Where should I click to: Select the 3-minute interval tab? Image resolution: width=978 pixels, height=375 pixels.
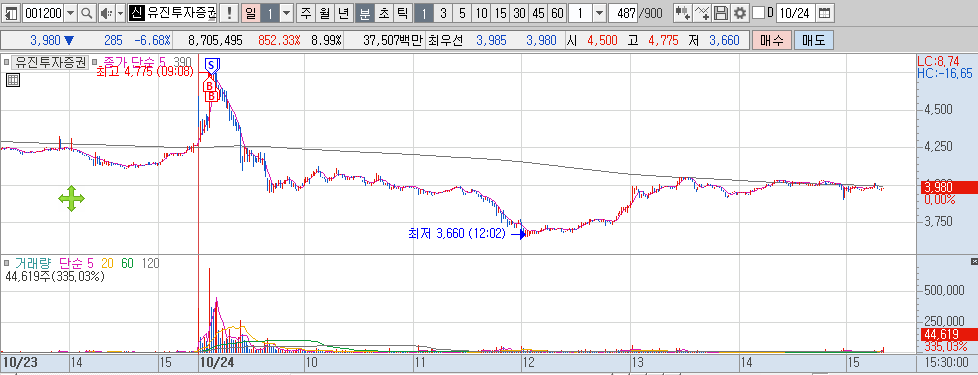443,12
